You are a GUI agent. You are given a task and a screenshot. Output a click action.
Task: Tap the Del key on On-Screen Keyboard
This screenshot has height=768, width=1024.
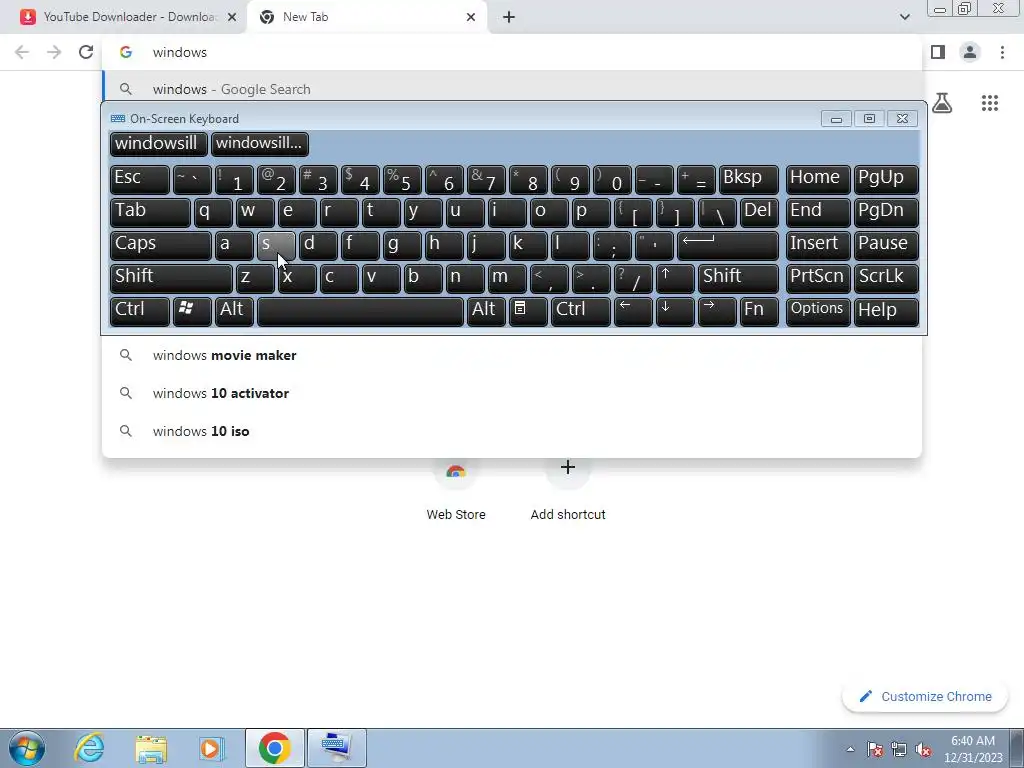point(760,212)
